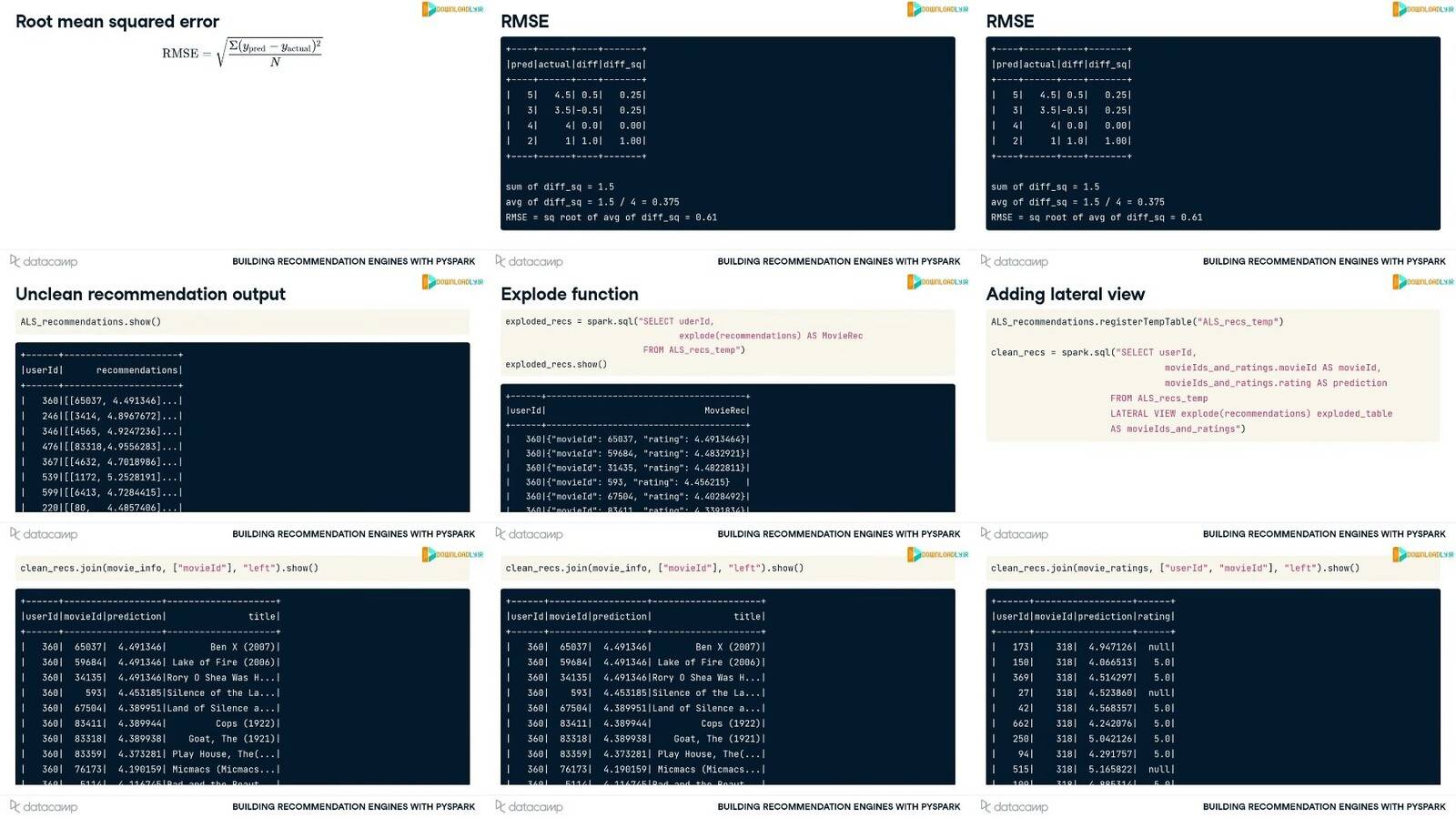1456x818 pixels.
Task: Click the row for userId 173 prediction 4.947126
Action: (x=1083, y=648)
